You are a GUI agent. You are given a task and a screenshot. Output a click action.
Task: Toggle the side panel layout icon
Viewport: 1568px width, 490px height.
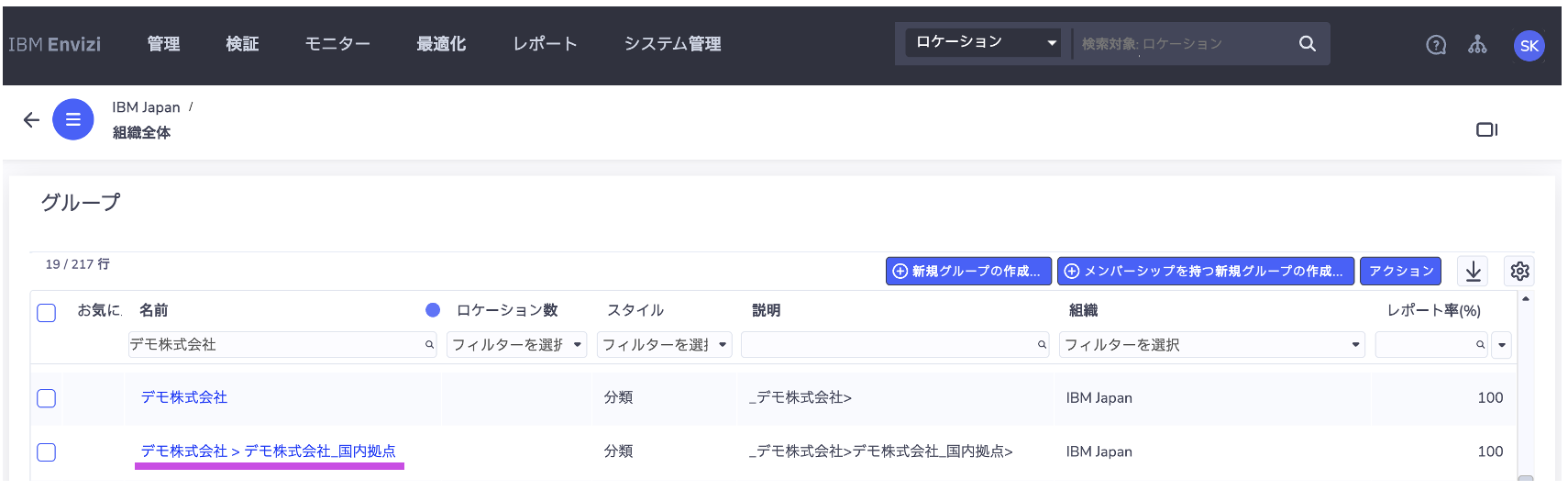(x=1486, y=129)
